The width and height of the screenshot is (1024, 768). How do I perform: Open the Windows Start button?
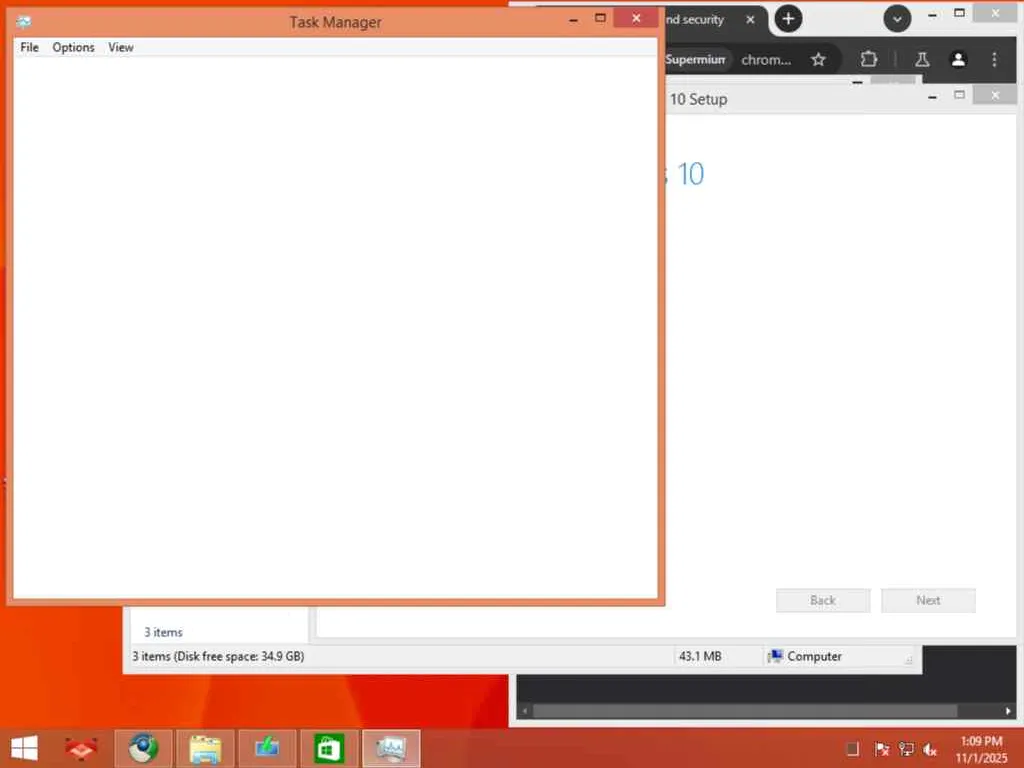(x=24, y=748)
